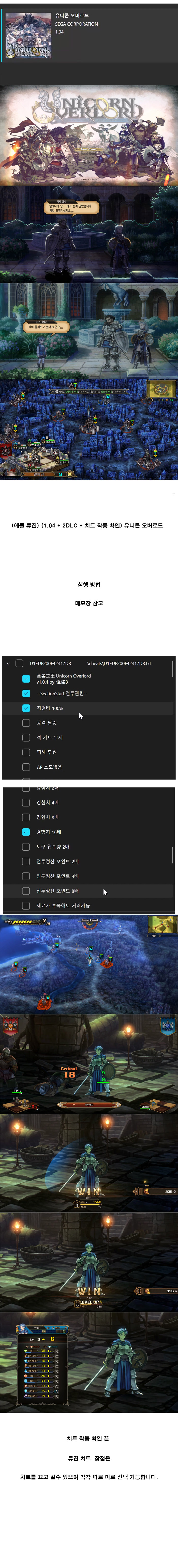Check the 도구 입수량 2배 option

(x=26, y=846)
